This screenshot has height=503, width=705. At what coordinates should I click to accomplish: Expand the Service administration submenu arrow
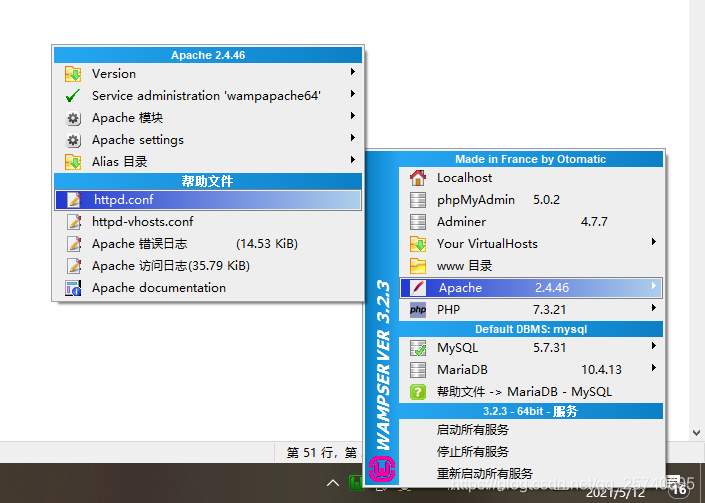point(353,94)
